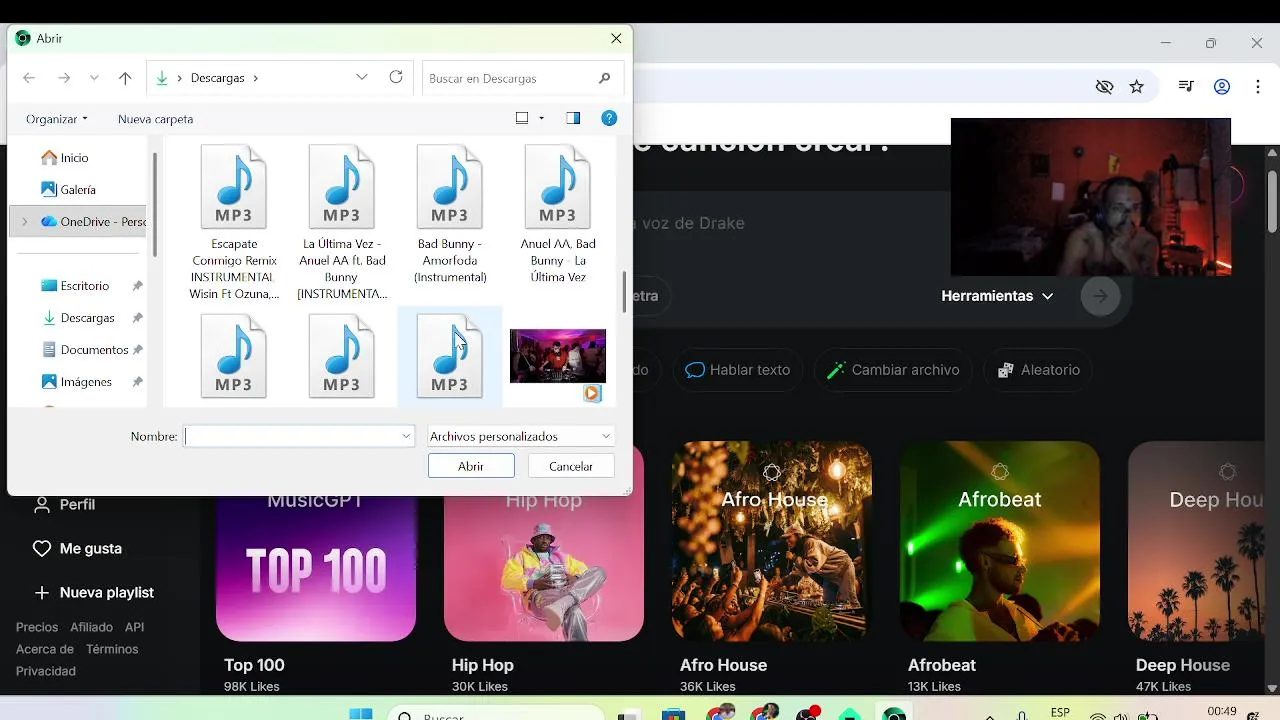Screen dimensions: 1280x720
Task: Click the navigation pane scrollbar thumb
Action: (155, 205)
